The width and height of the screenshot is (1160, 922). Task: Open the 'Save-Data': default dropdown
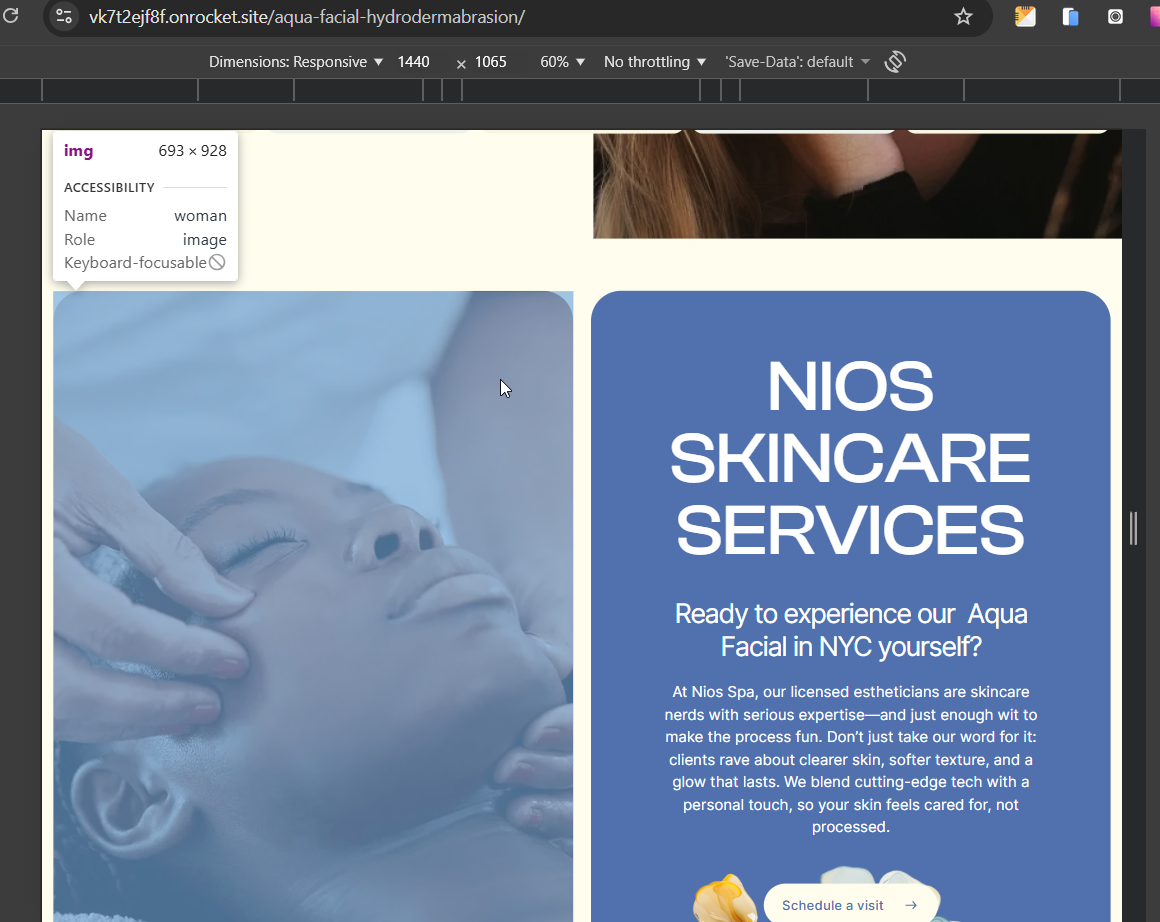pos(797,62)
